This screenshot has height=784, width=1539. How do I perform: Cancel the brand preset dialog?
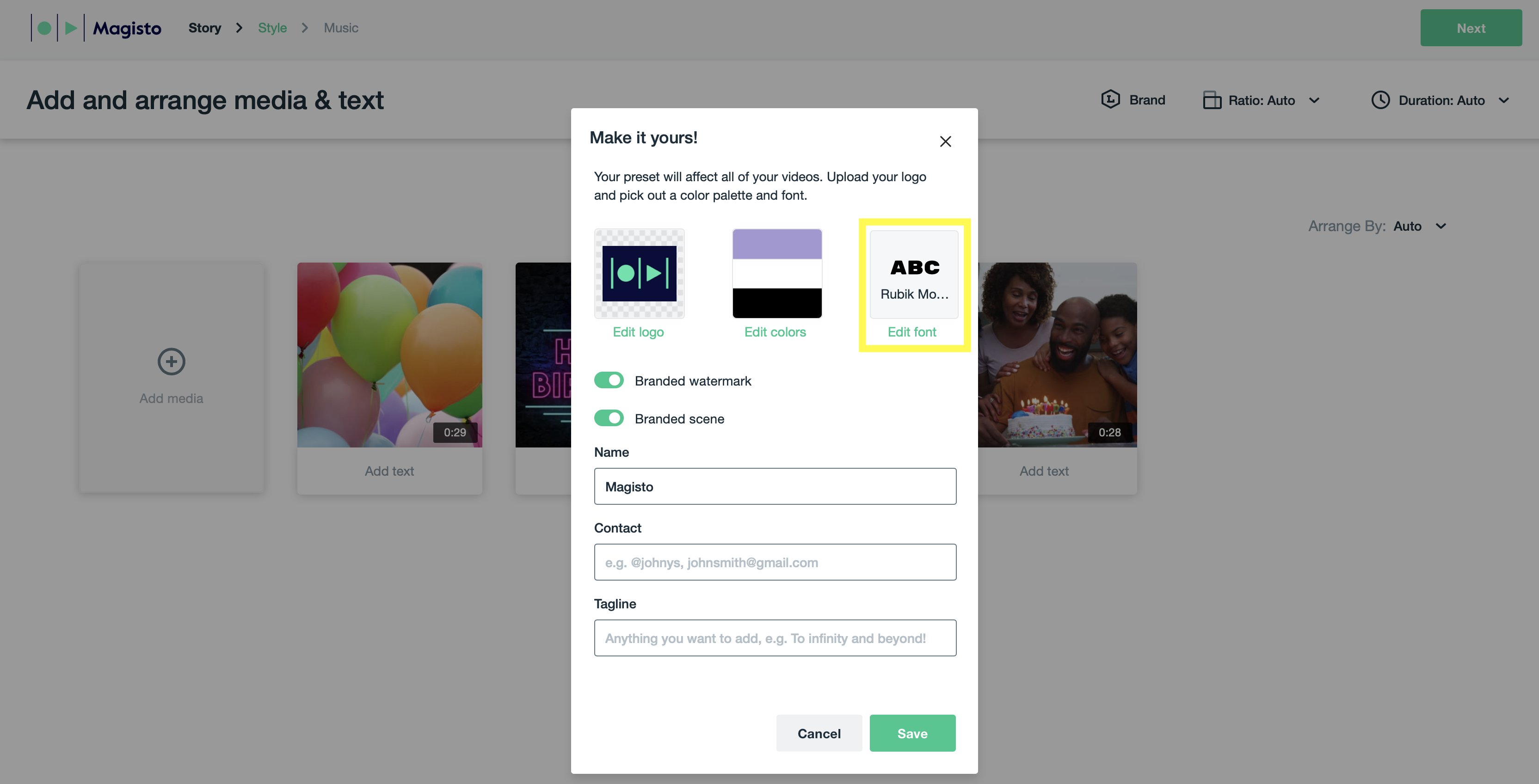pyautogui.click(x=819, y=733)
